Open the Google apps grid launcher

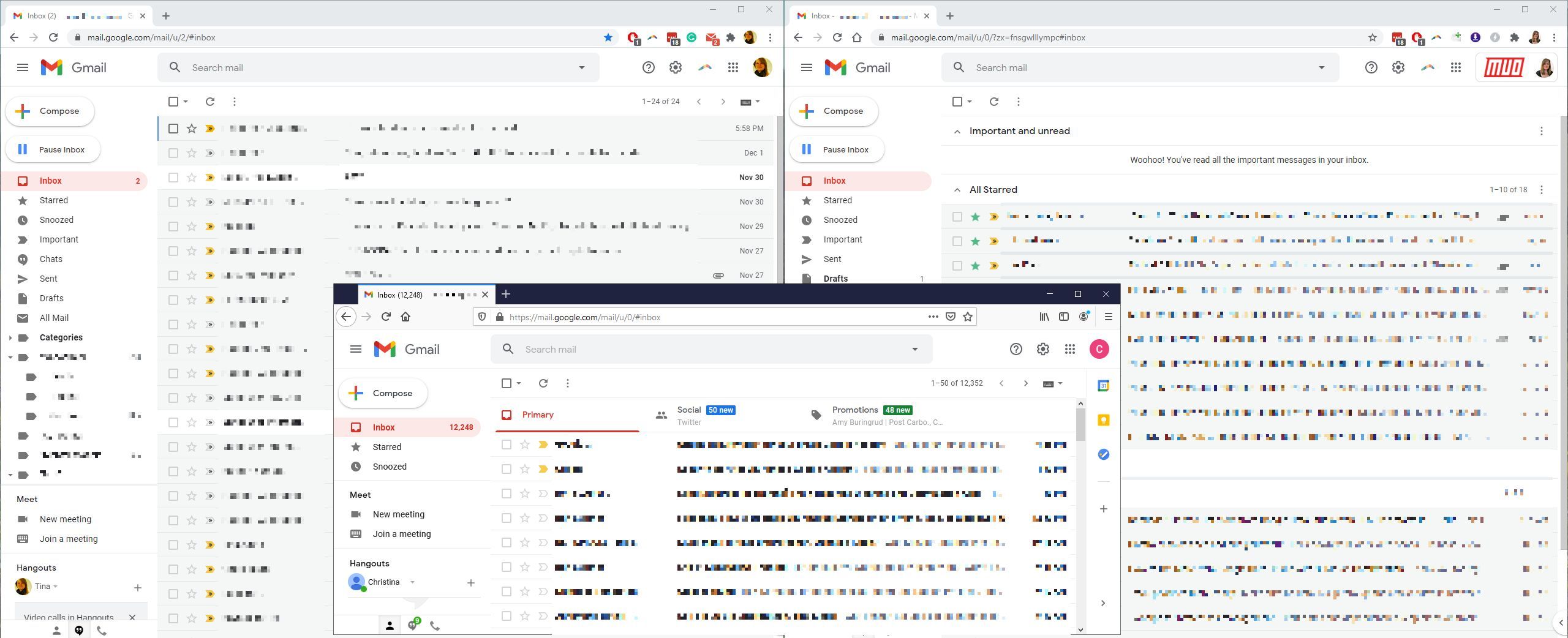pyautogui.click(x=733, y=68)
